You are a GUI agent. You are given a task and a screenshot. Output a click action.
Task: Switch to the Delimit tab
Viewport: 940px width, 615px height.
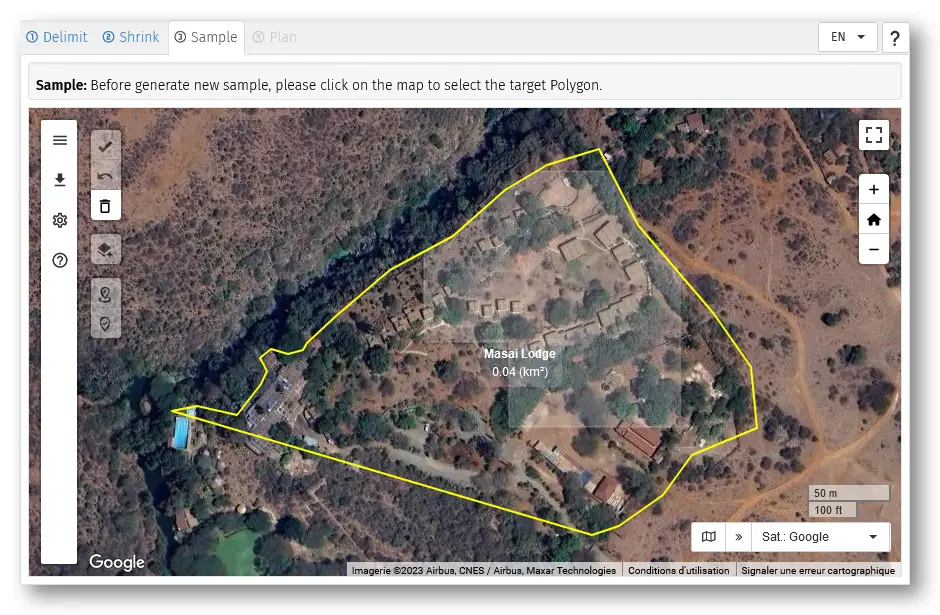(58, 37)
